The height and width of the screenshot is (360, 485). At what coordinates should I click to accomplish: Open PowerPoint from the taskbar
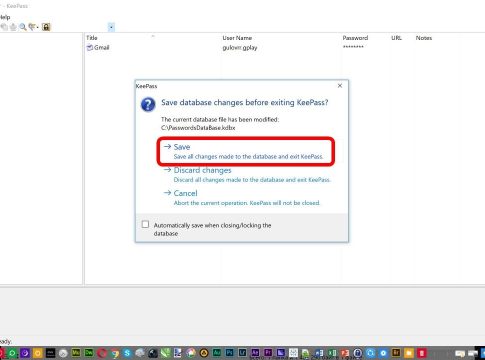345,353
